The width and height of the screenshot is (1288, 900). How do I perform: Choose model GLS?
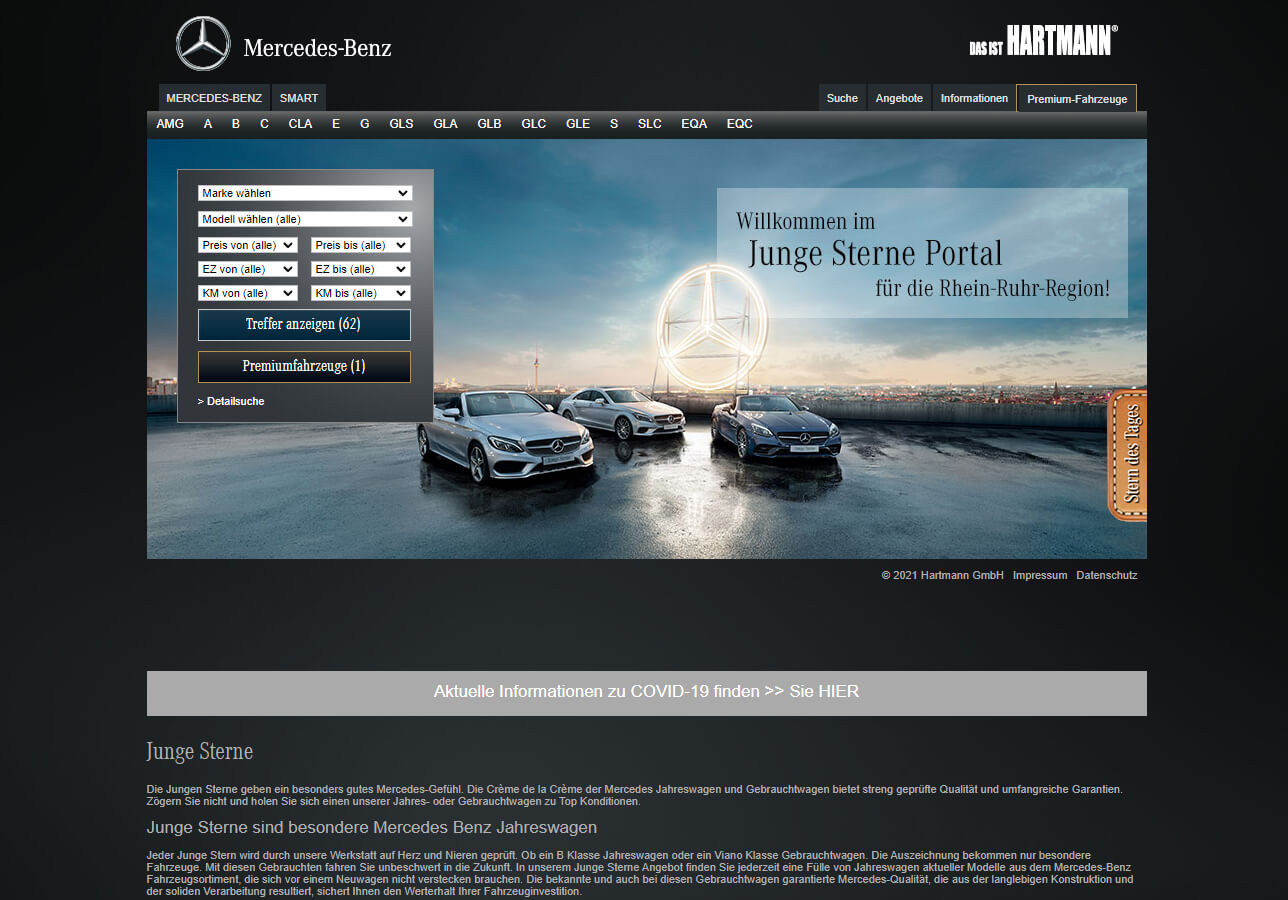point(401,124)
